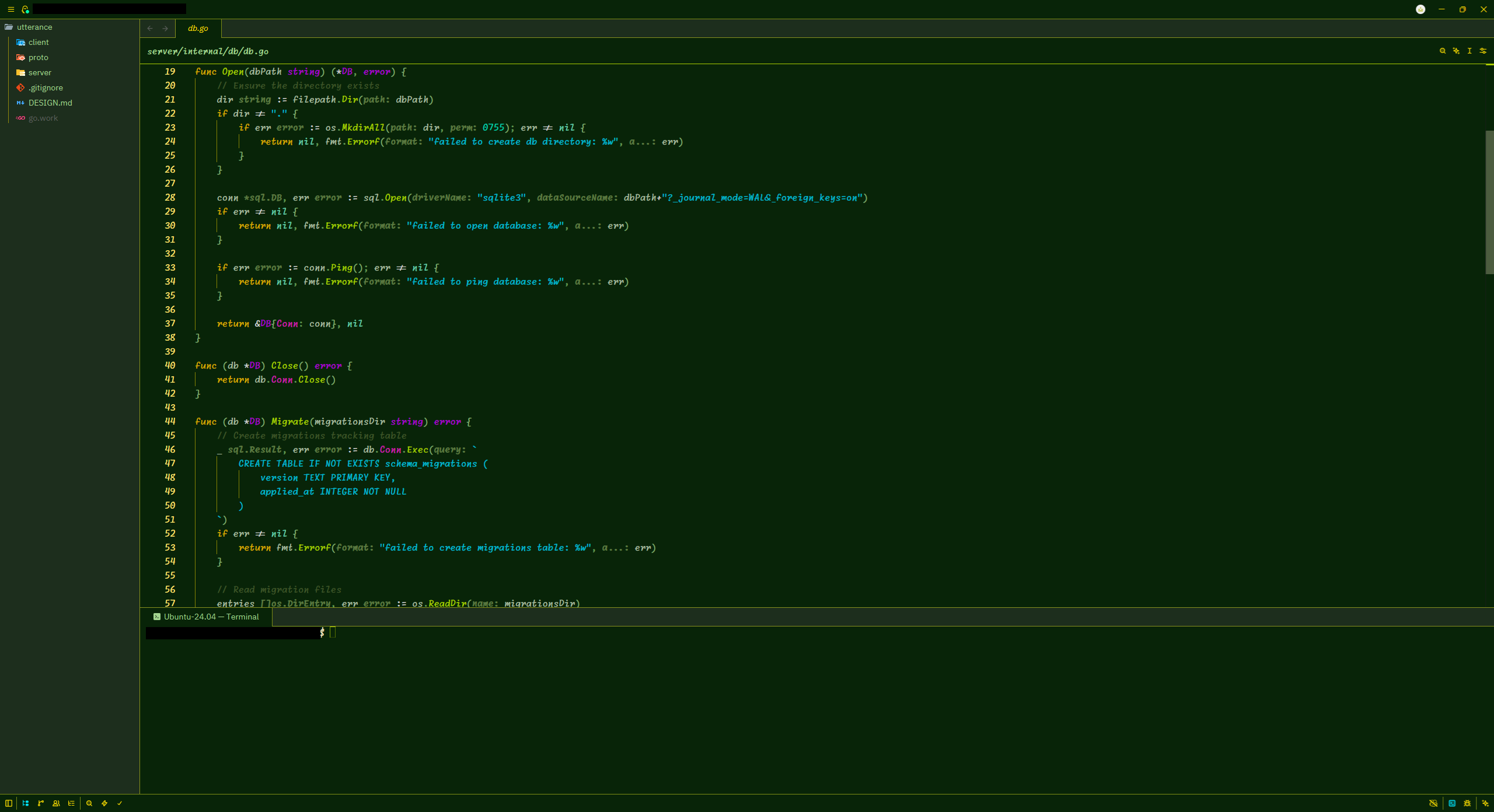Navigate back with the left arrow

[x=150, y=28]
